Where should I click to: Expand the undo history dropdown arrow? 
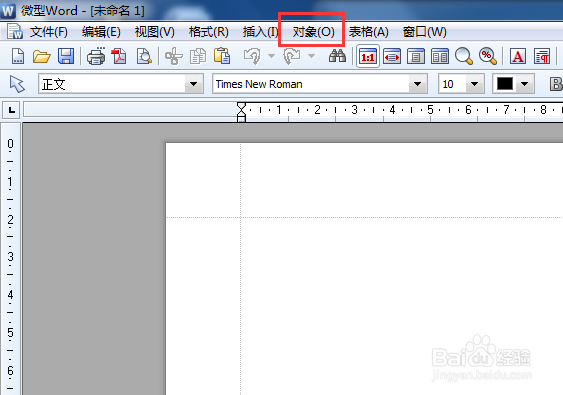coord(271,56)
